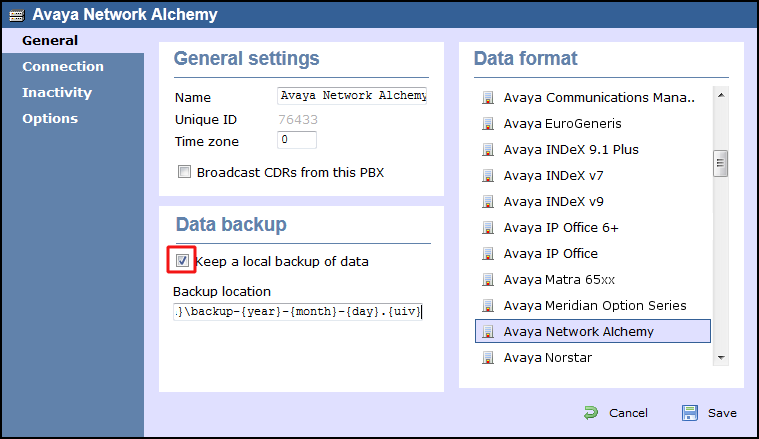Switch to the Inactivity tab
Viewport: 759px width, 439px height.
(57, 93)
